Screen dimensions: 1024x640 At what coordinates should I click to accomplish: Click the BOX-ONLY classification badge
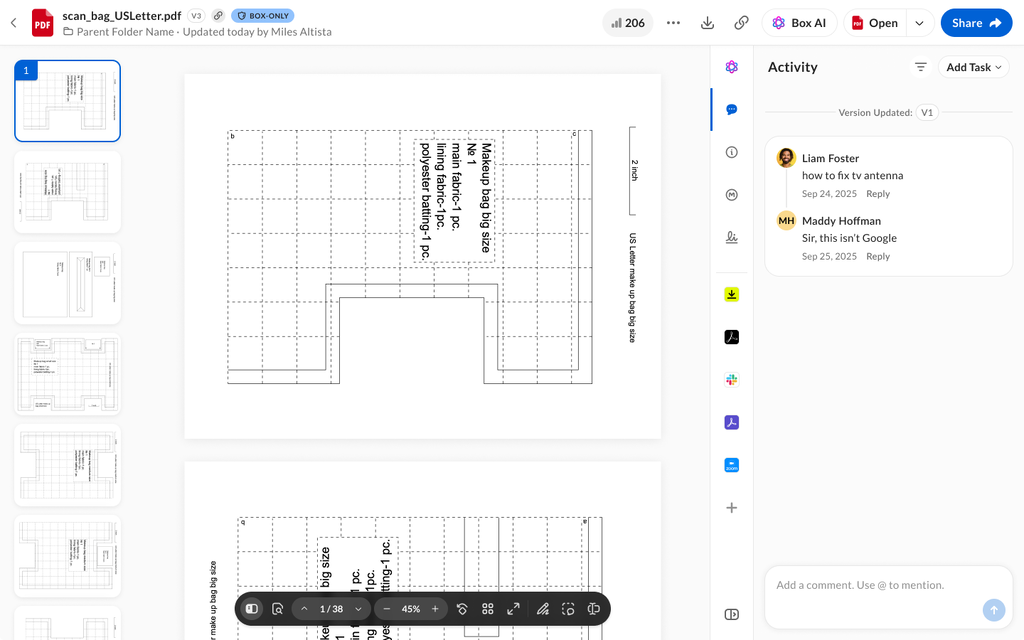click(263, 16)
